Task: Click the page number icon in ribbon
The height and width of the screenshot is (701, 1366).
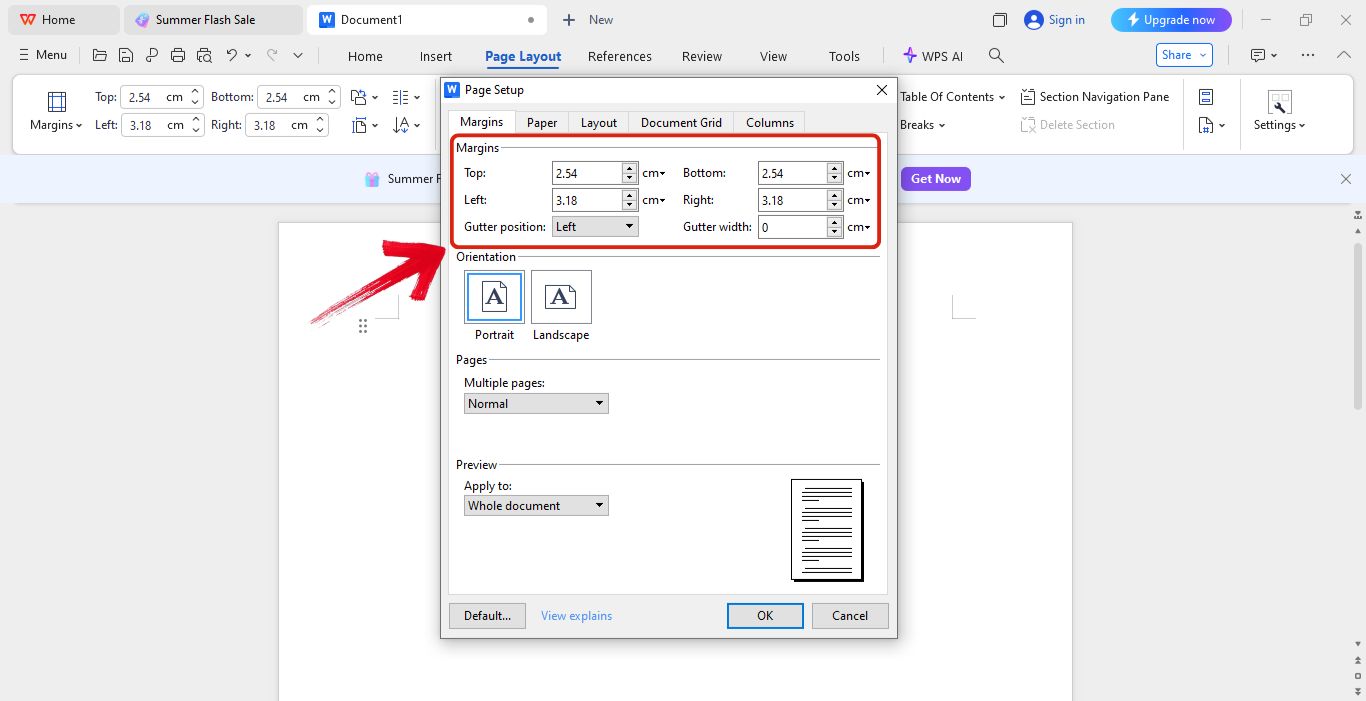Action: (1206, 125)
